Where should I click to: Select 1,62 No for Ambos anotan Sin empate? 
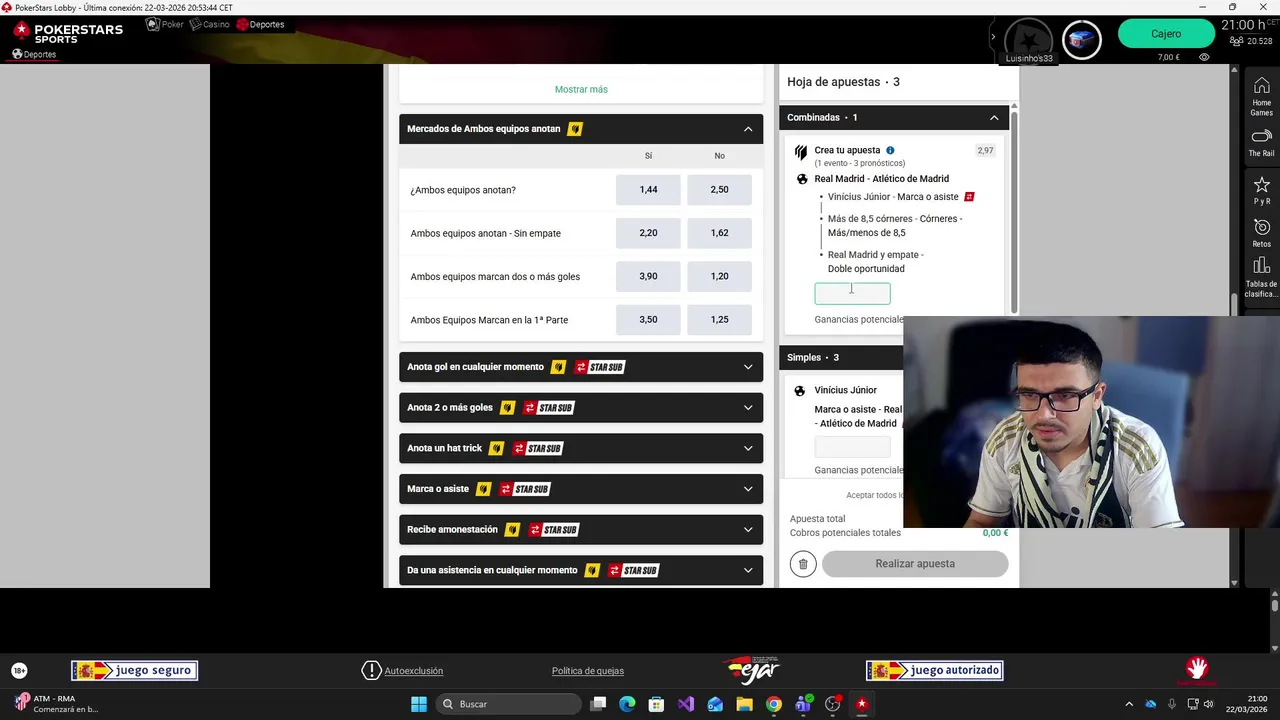(x=719, y=233)
